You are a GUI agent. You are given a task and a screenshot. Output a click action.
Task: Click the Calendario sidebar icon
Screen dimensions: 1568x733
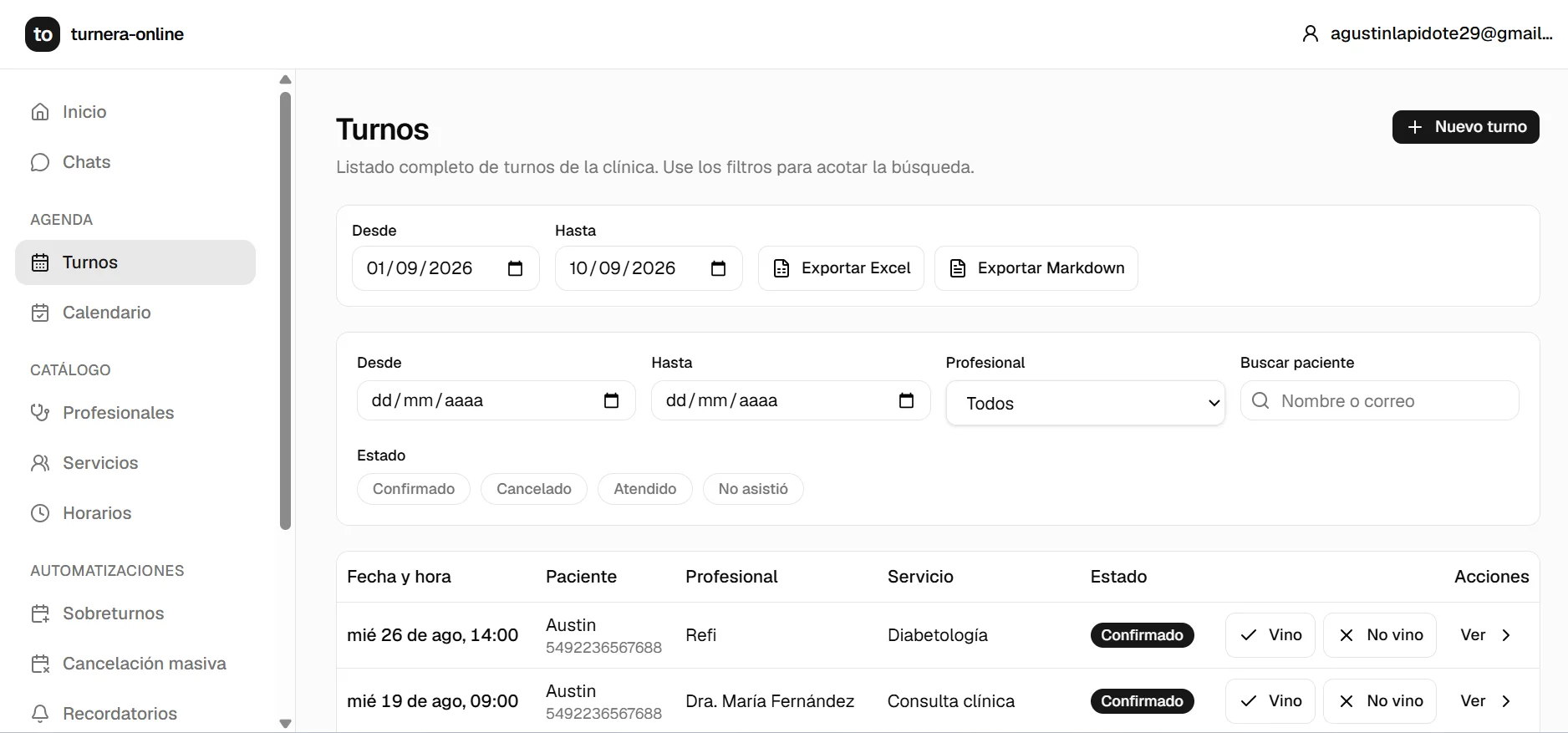[40, 313]
